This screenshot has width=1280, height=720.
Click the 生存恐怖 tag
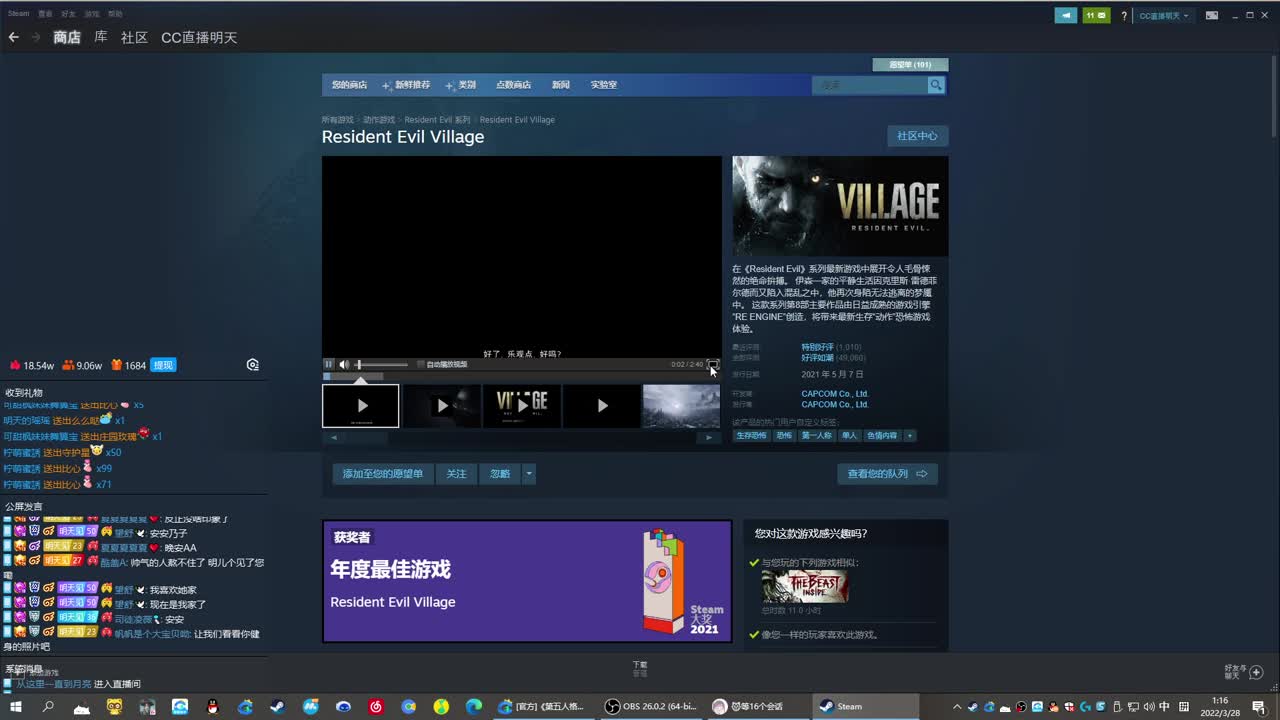click(x=751, y=436)
